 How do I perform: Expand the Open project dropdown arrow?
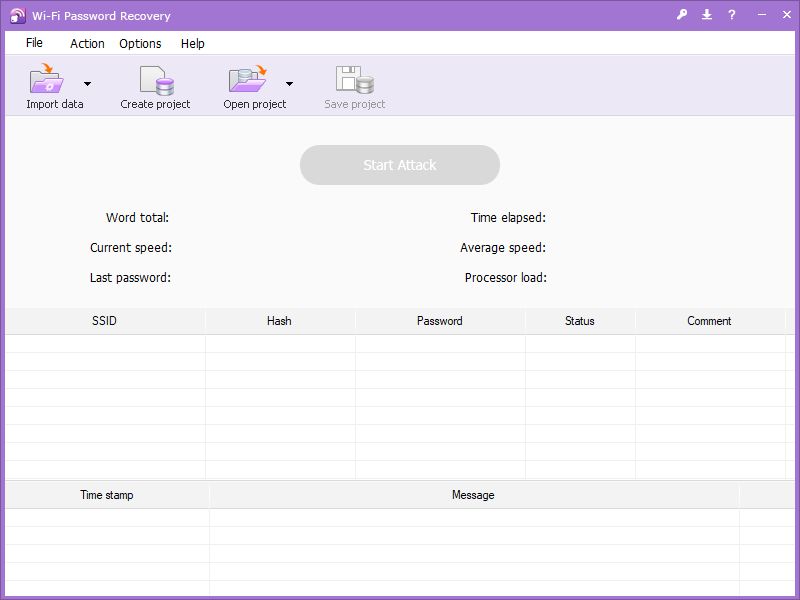click(290, 85)
